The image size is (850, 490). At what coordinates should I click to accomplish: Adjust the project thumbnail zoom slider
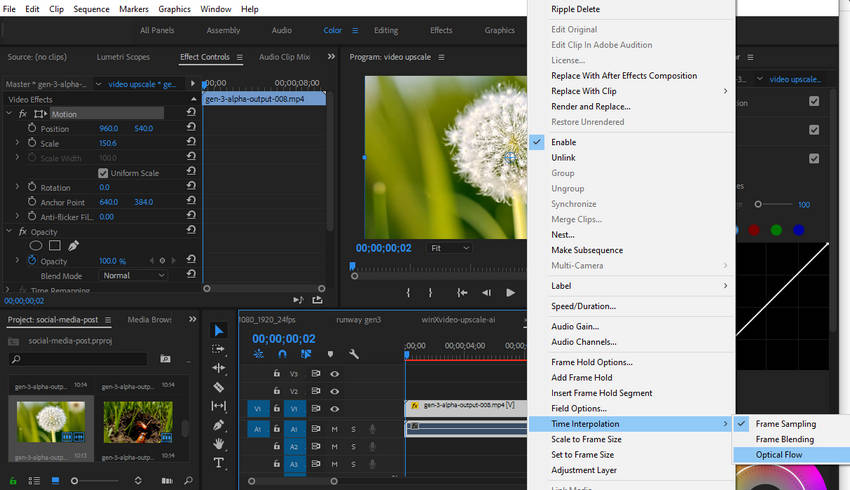click(x=74, y=481)
